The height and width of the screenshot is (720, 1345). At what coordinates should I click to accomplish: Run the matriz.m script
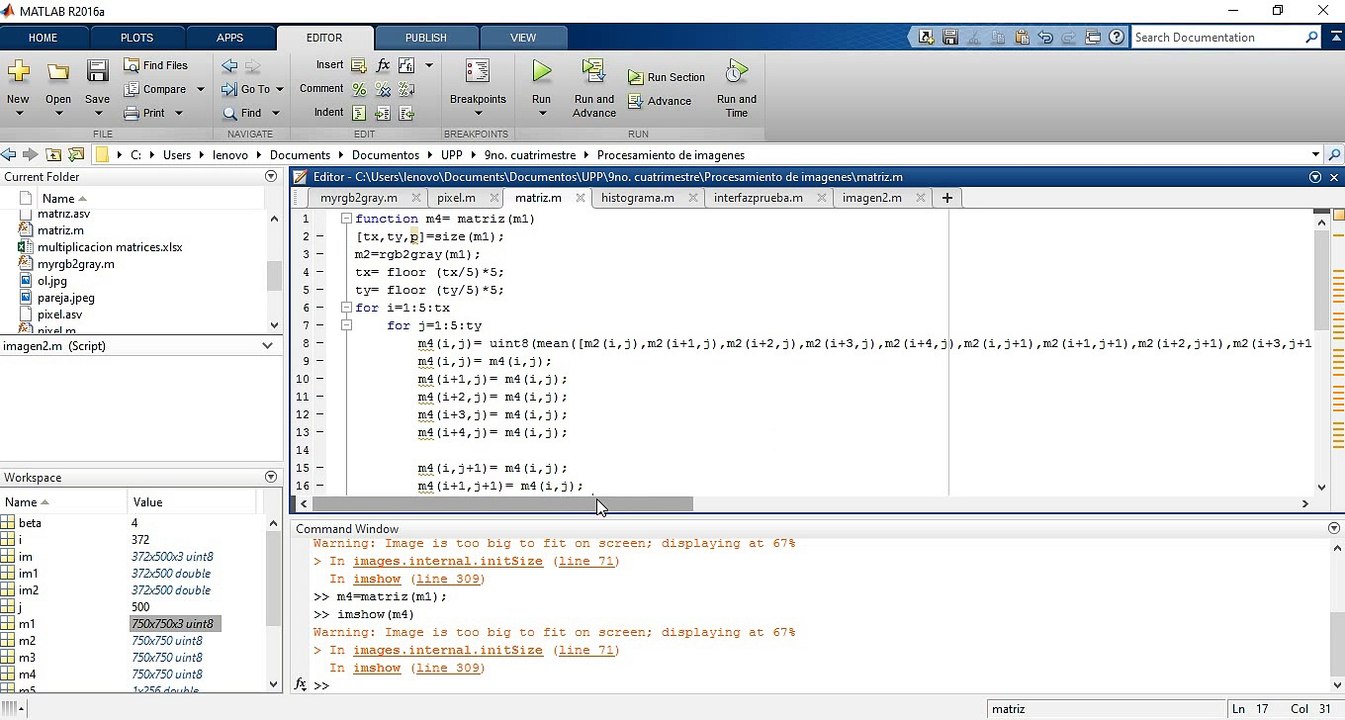click(541, 71)
